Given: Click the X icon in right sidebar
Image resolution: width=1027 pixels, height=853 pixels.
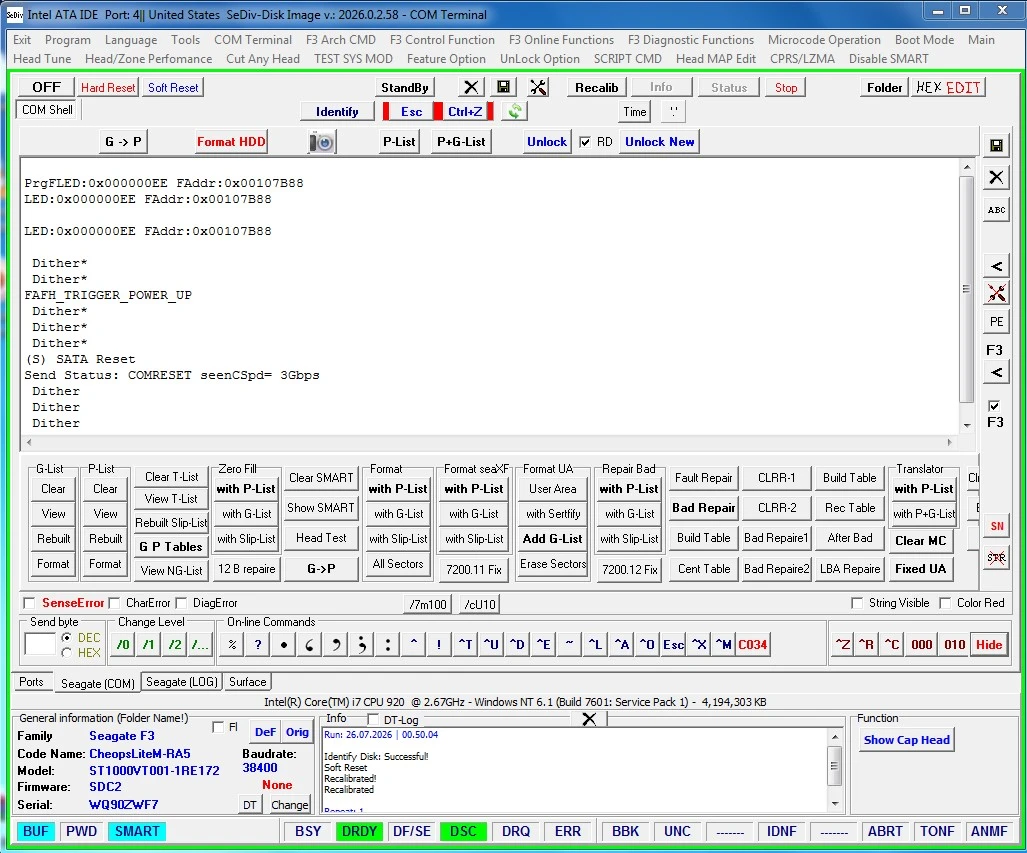Looking at the screenshot, I should (996, 177).
